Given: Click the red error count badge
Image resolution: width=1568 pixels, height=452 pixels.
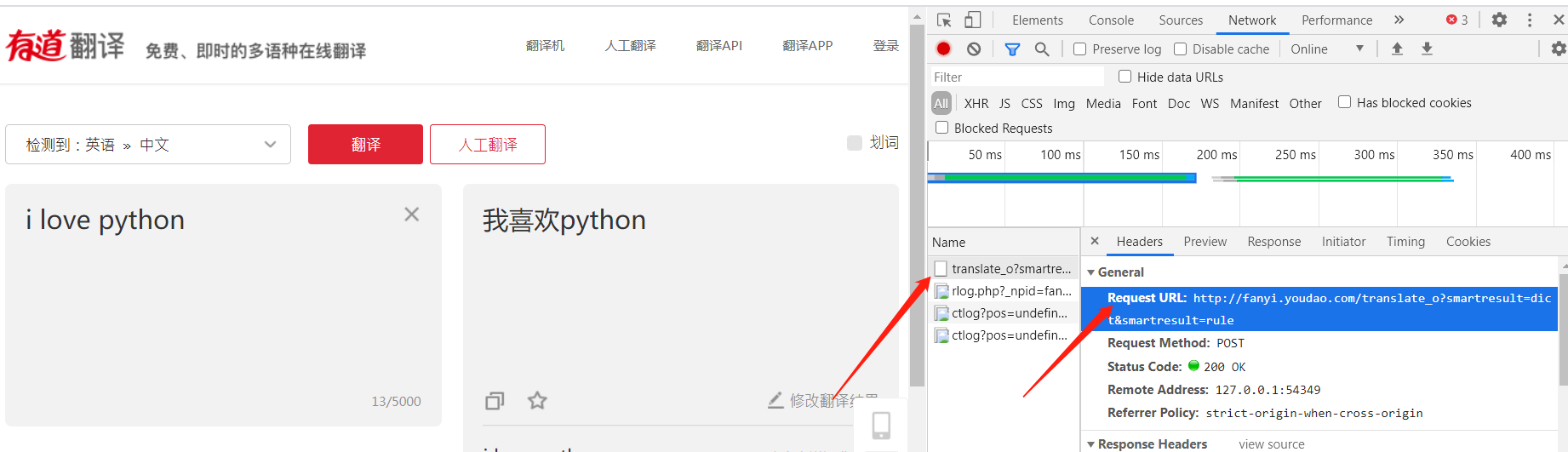Looking at the screenshot, I should (x=1456, y=20).
